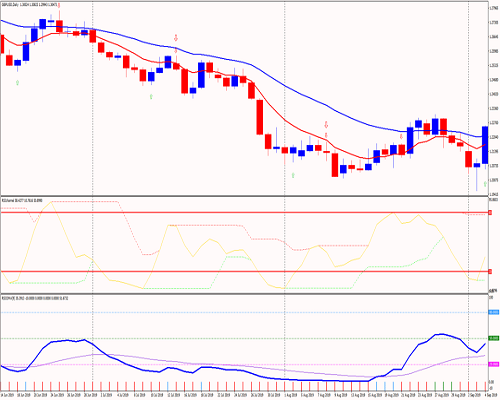Click the green buy arrow at far left
This screenshot has width=500, height=400.
click(x=17, y=82)
